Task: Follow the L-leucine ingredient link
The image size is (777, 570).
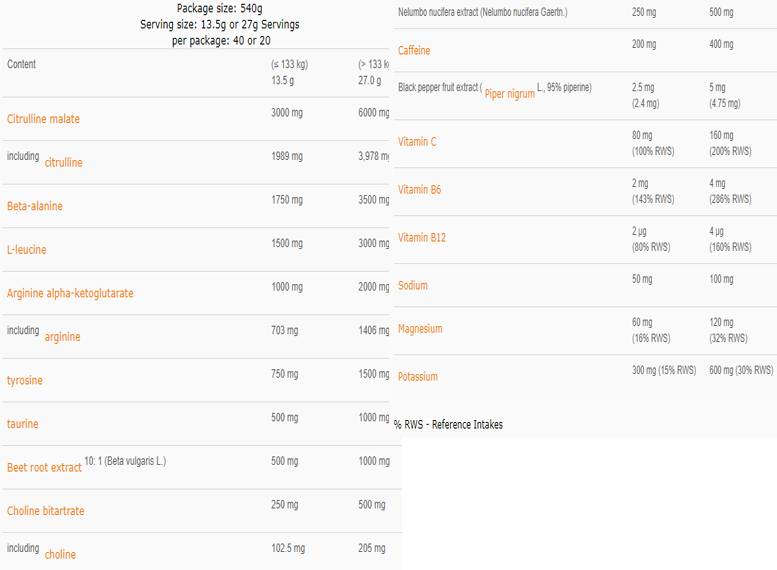Action: click(x=27, y=250)
